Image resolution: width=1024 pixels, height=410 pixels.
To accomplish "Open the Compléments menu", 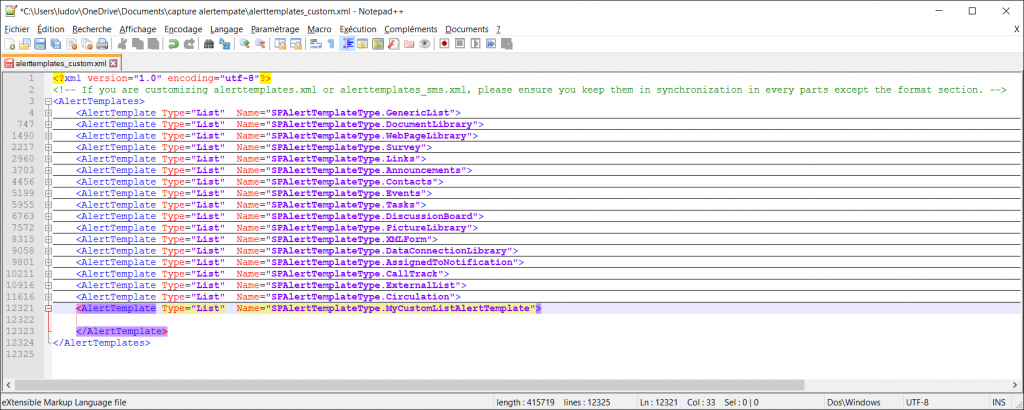I will 411,29.
